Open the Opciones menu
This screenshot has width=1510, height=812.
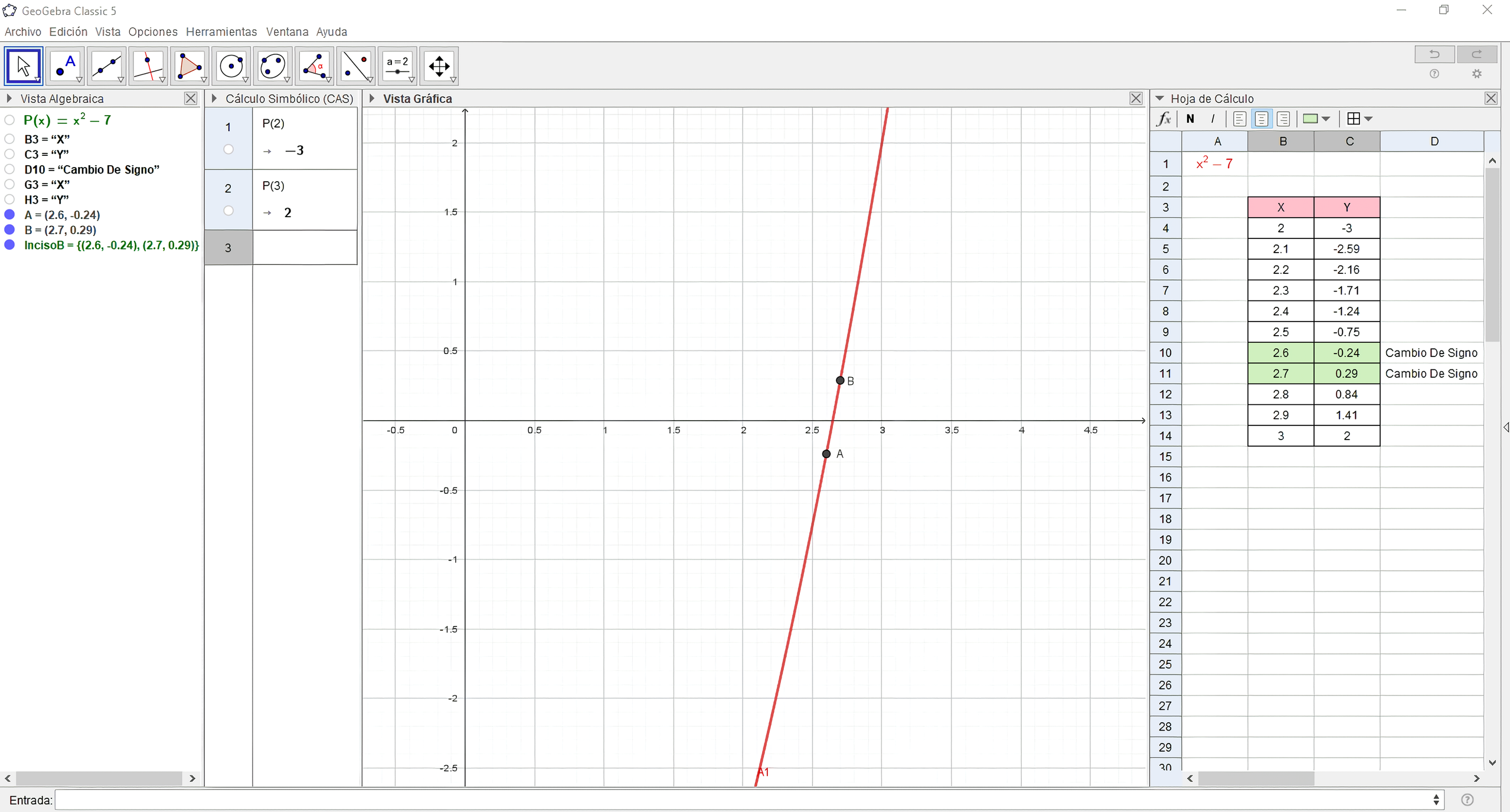[x=153, y=32]
